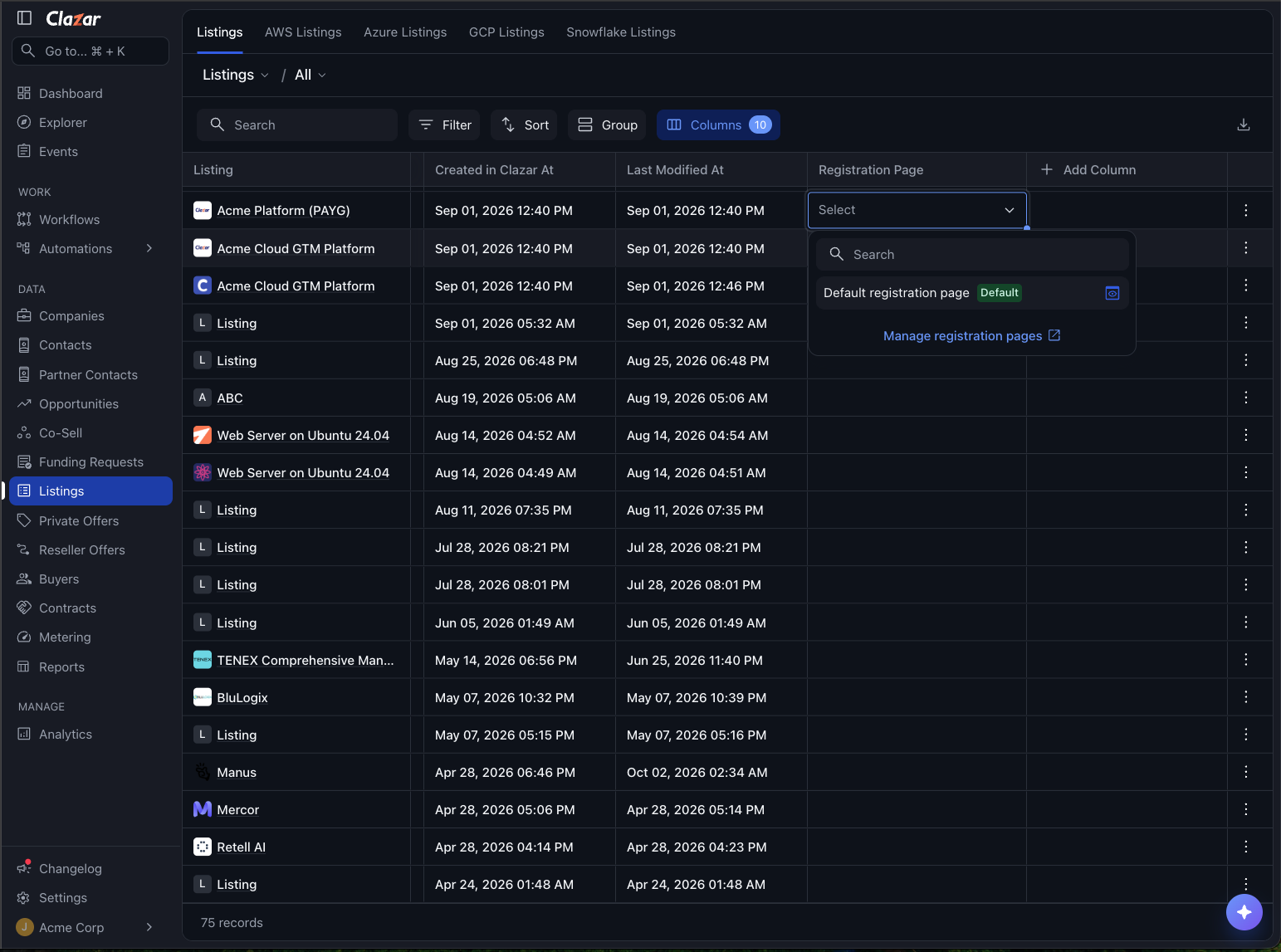Open the AI assistant sparkle button

point(1244,912)
